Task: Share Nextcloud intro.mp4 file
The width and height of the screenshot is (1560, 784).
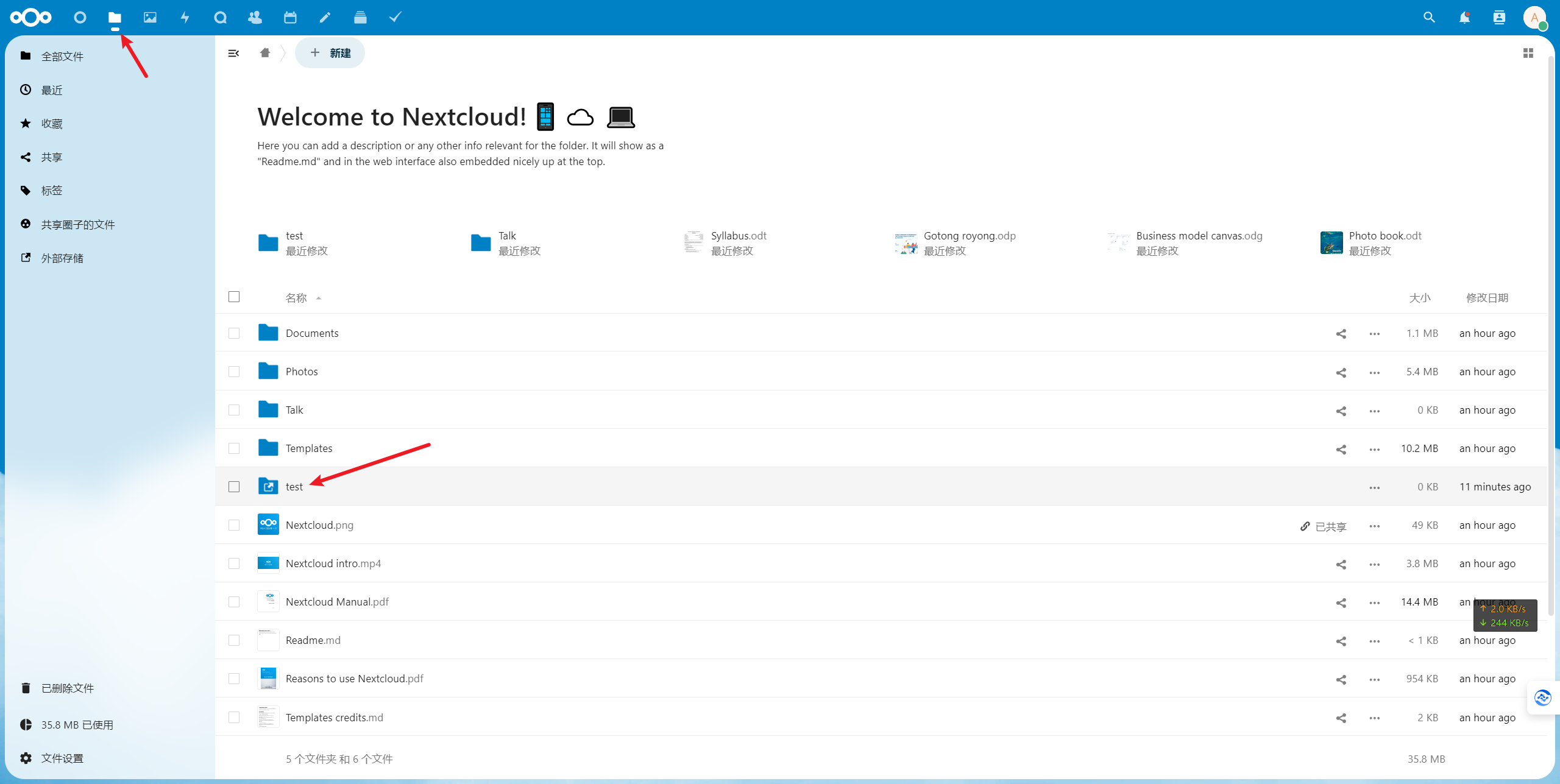Action: point(1341,564)
